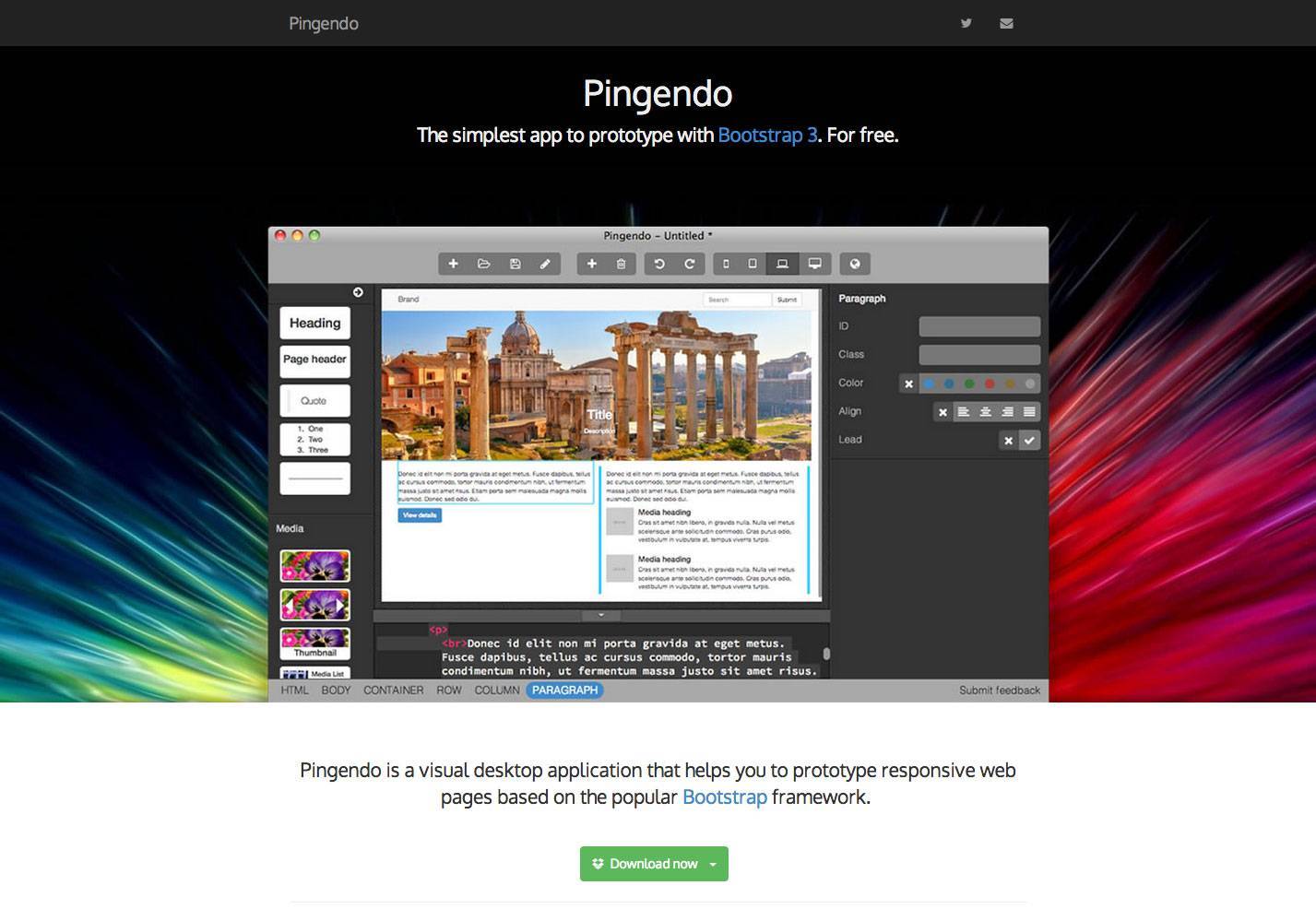
Task: Select PARAGRAPH in the breadcrumb bar
Action: (x=565, y=691)
